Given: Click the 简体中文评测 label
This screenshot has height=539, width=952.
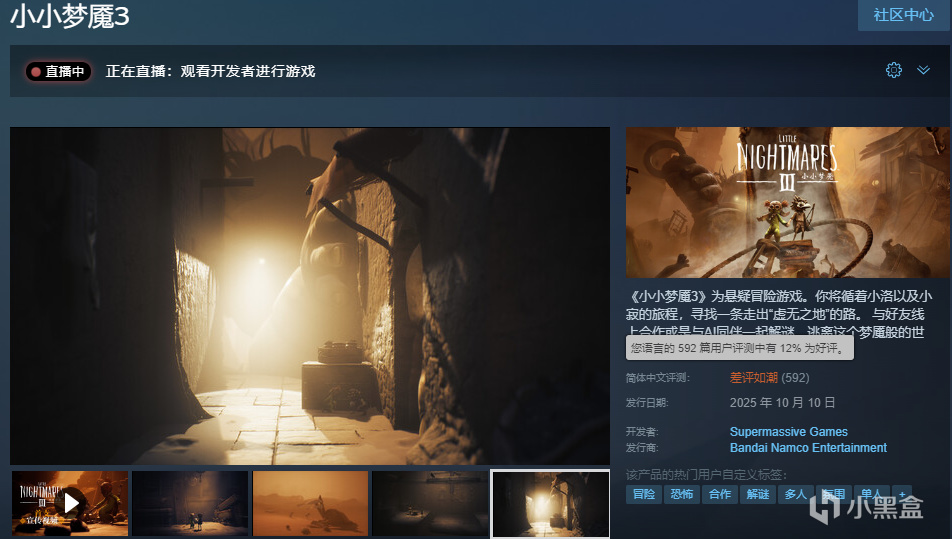Looking at the screenshot, I should point(658,378).
